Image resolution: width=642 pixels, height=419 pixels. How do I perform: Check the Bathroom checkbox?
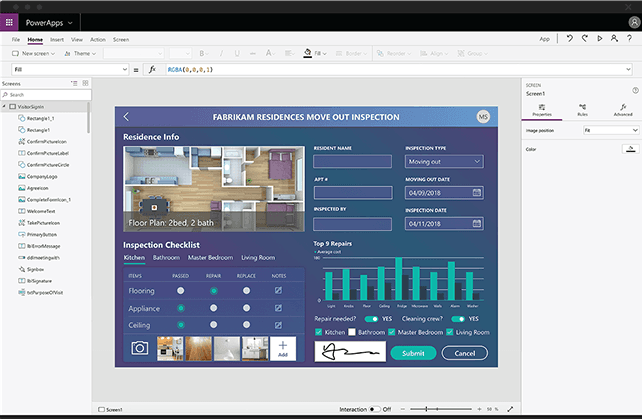352,332
